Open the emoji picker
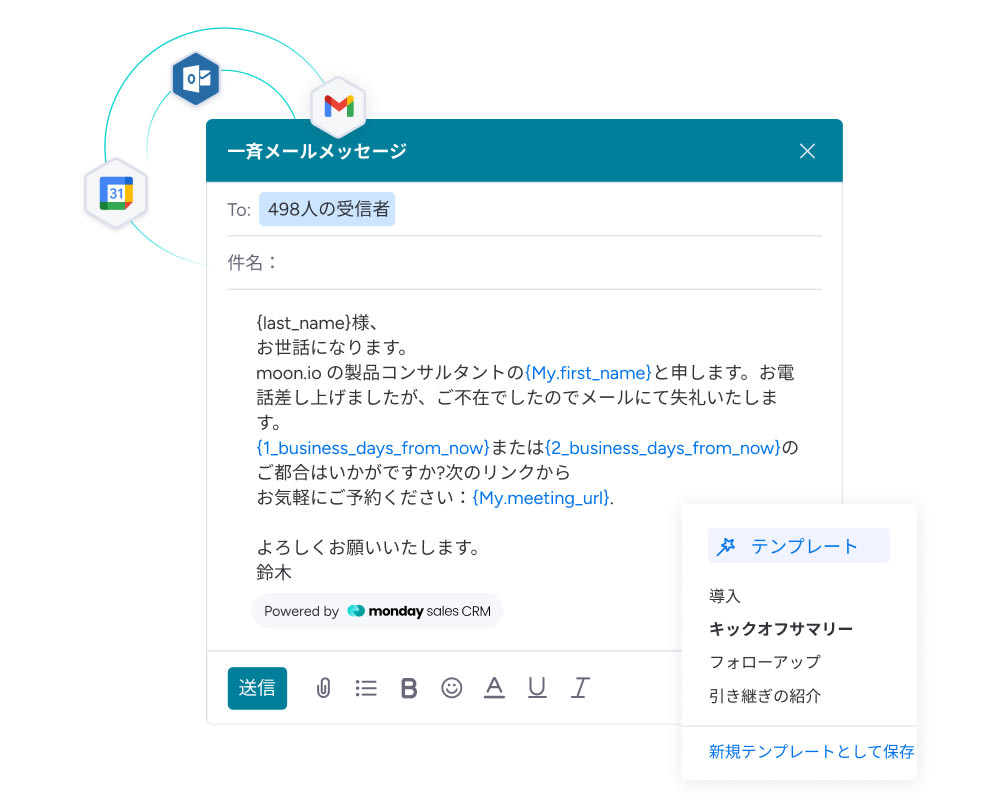1000x800 pixels. 452,688
